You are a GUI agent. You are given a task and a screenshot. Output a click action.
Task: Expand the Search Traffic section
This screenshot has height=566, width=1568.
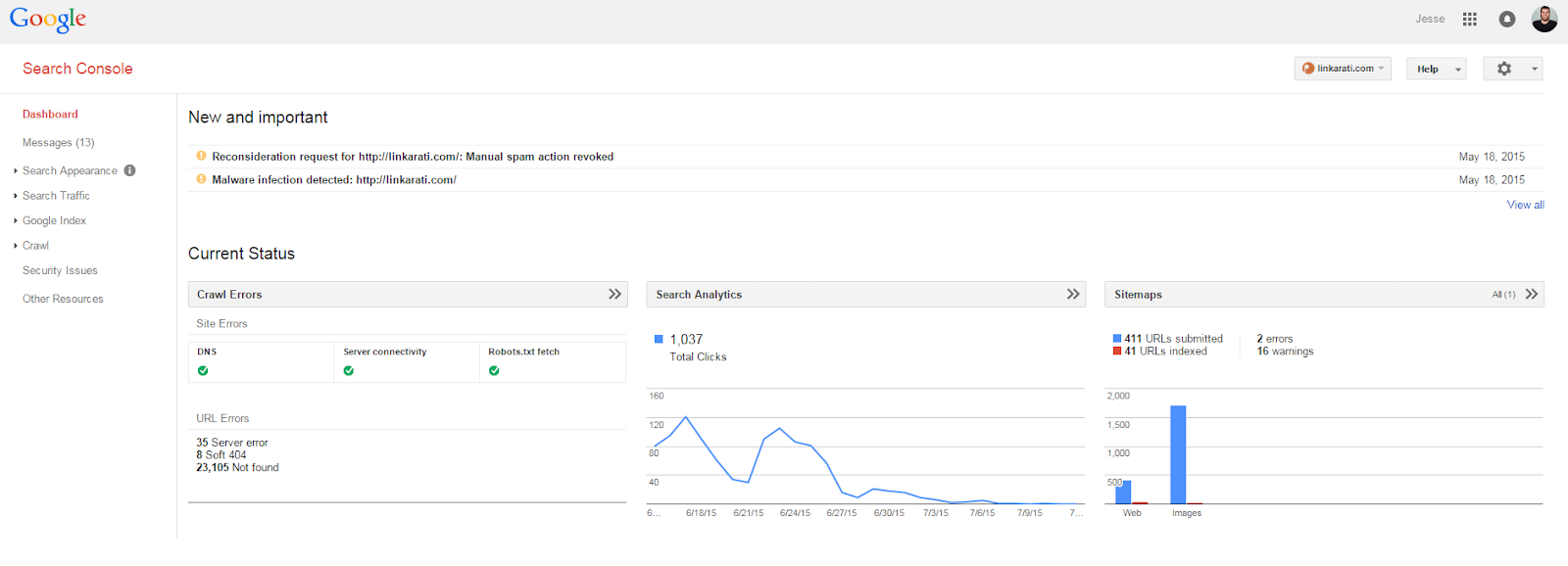[56, 196]
